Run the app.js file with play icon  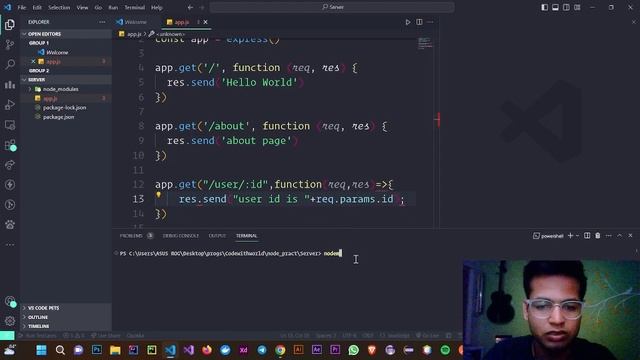pos(407,22)
